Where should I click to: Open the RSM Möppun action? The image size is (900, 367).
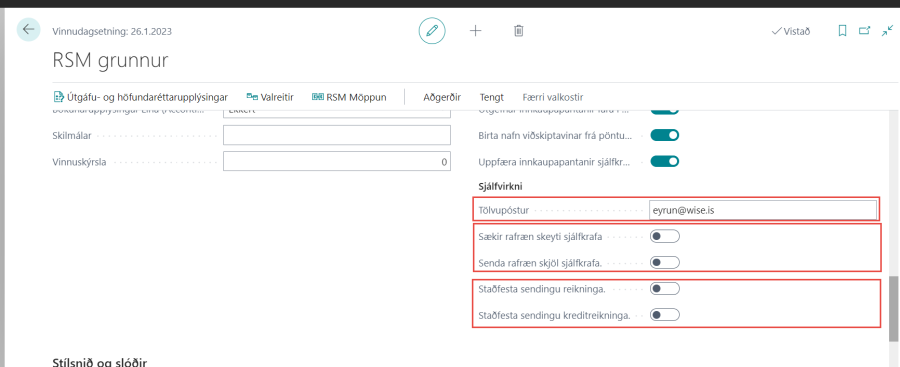coord(349,97)
